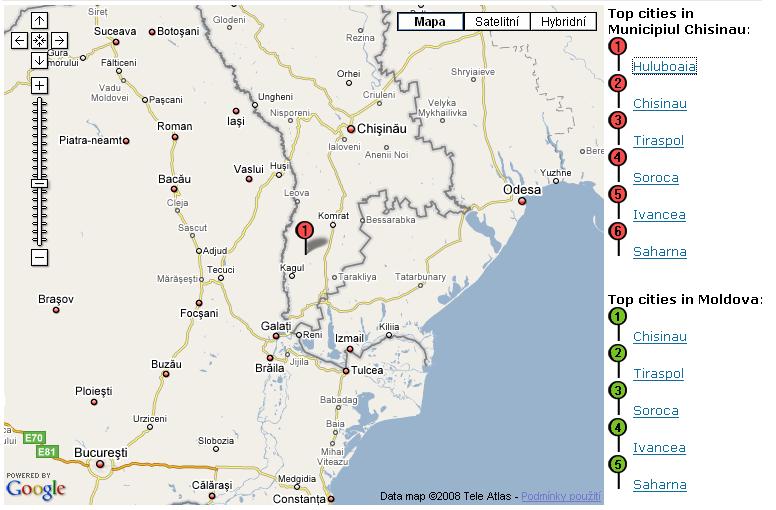
Task: Pan the map down with the arrow
Action: pyautogui.click(x=39, y=60)
